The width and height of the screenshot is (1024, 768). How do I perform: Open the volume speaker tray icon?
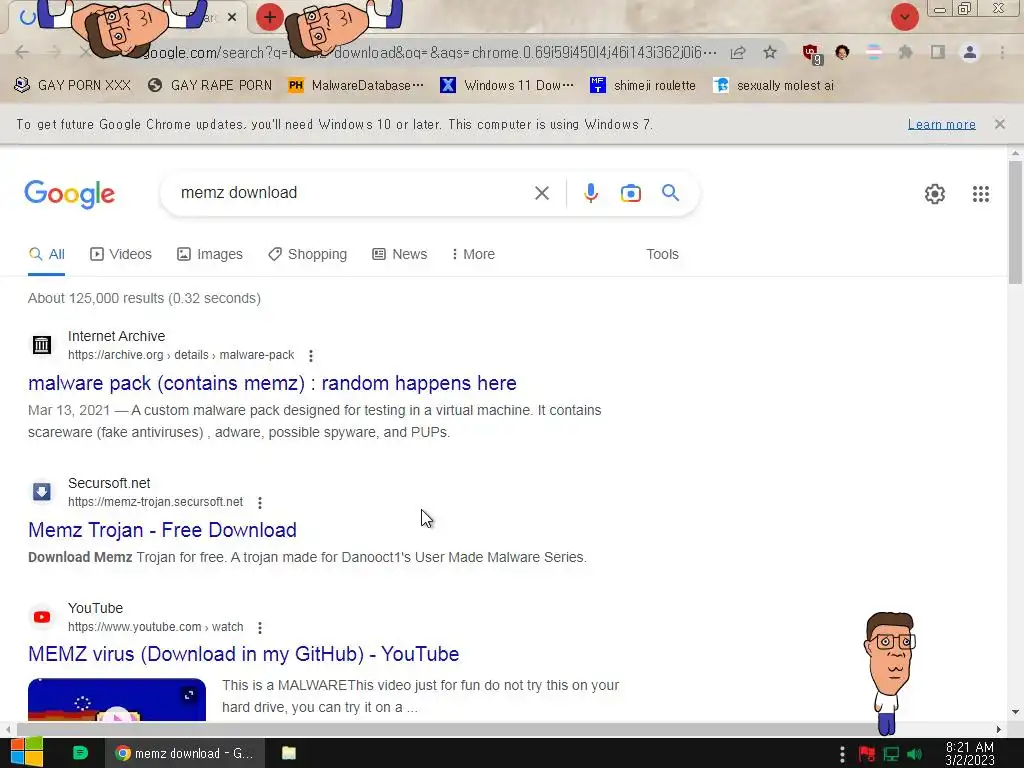914,754
